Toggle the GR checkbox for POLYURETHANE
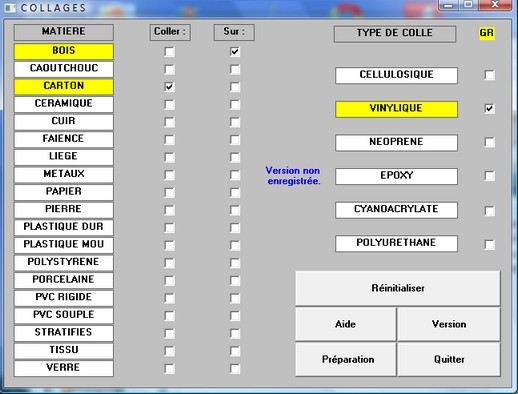This screenshot has height=394, width=518. [489, 244]
